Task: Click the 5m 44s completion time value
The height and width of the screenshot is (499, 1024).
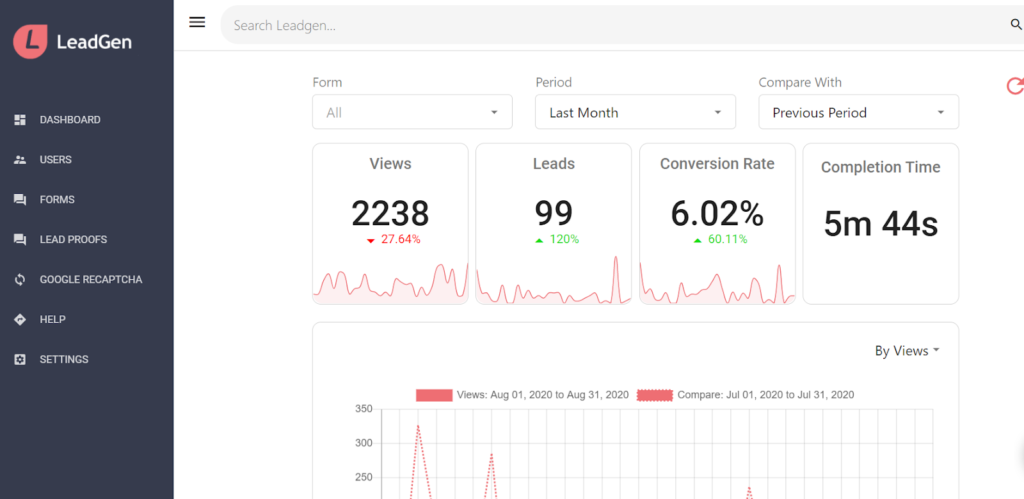Action: [x=881, y=225]
